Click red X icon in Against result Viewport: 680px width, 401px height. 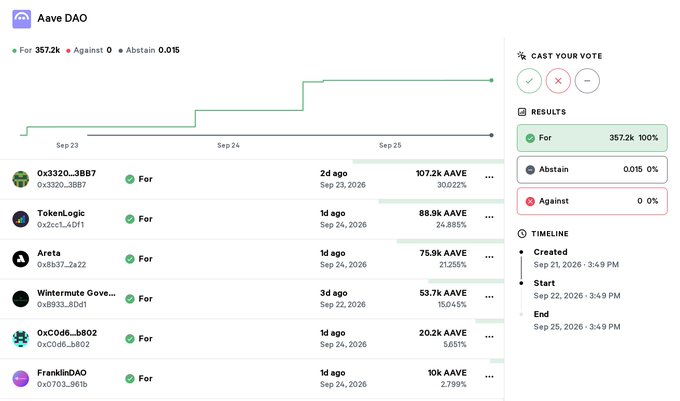(530, 201)
